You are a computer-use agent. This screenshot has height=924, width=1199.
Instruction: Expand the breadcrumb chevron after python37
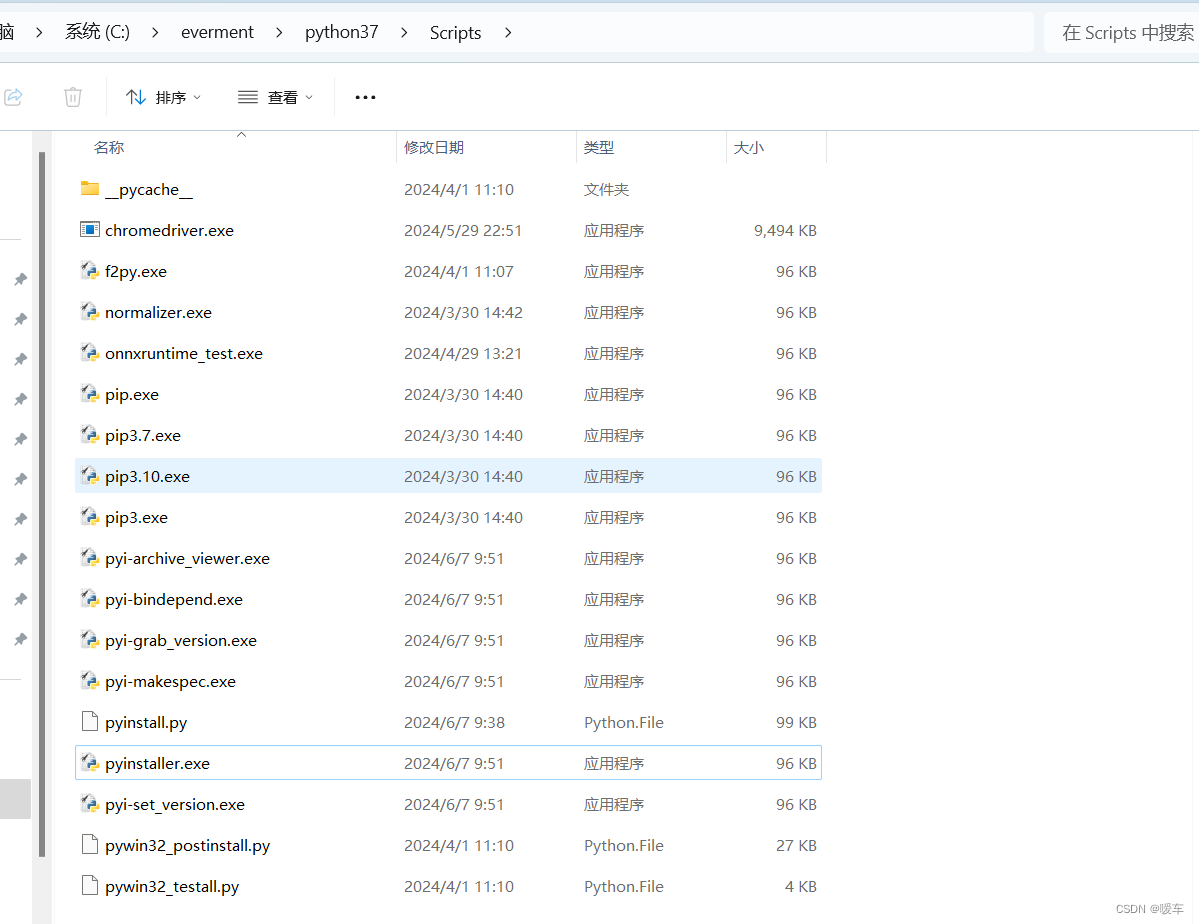tap(403, 32)
